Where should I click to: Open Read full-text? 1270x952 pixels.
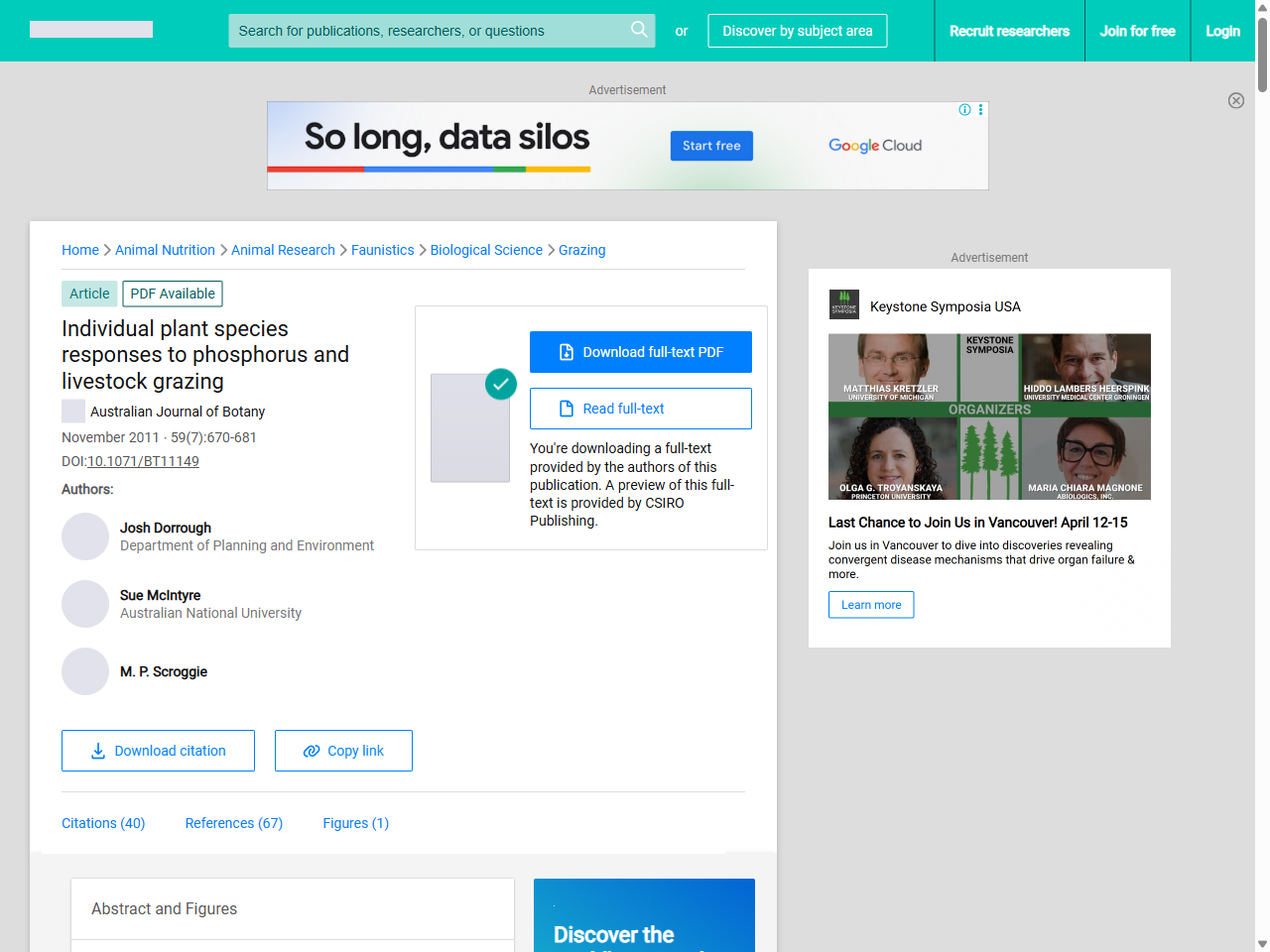pyautogui.click(x=640, y=409)
